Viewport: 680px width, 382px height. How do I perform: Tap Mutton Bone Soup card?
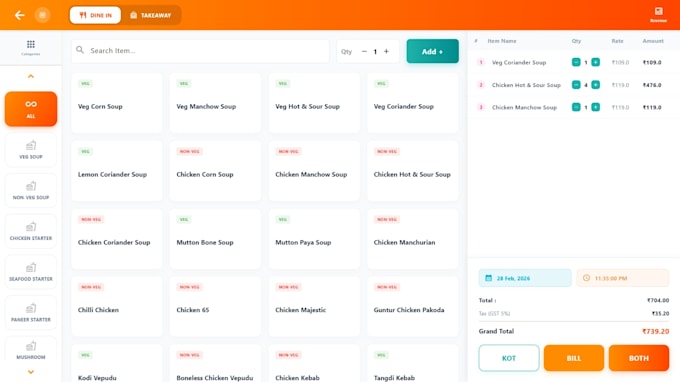click(216, 239)
